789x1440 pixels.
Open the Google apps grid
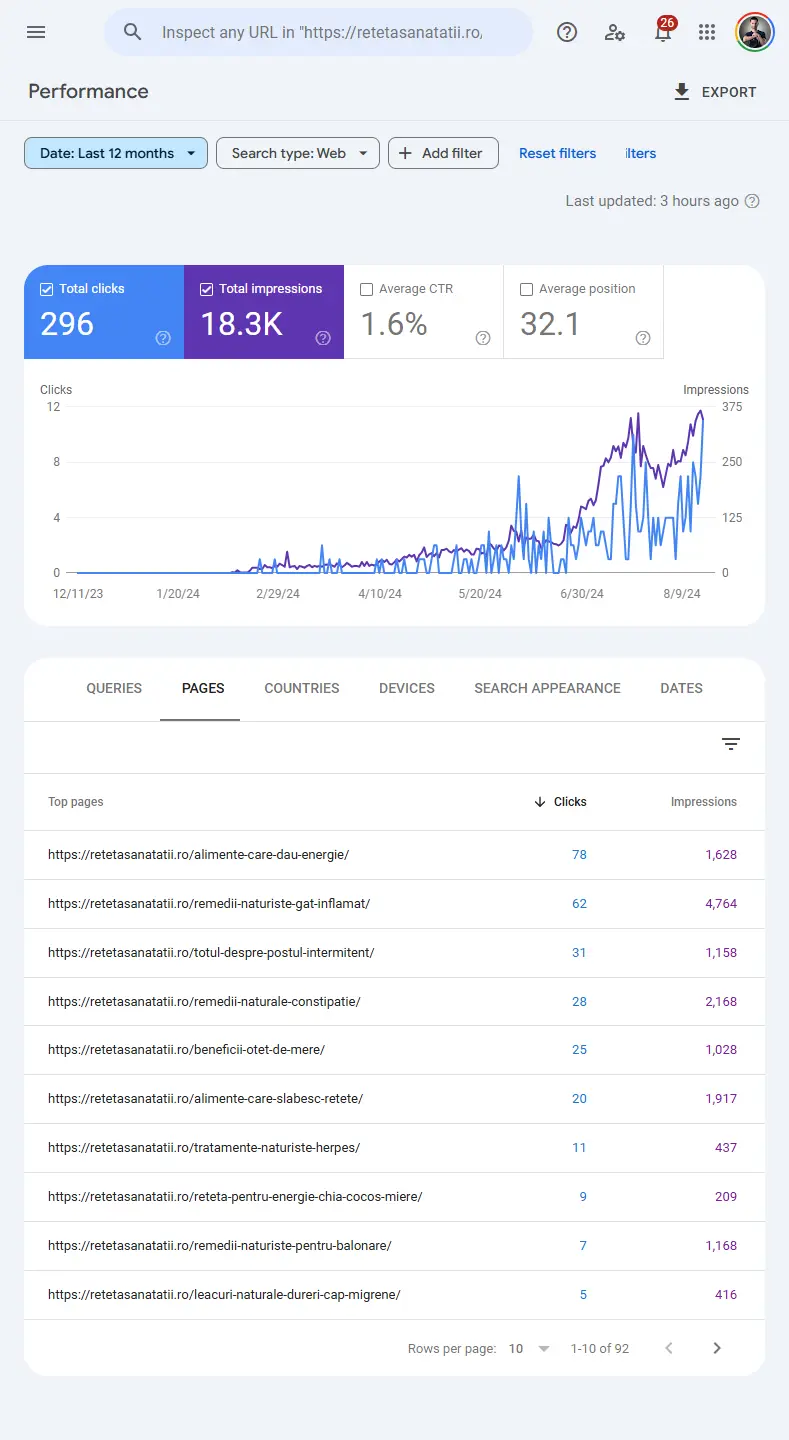click(707, 32)
